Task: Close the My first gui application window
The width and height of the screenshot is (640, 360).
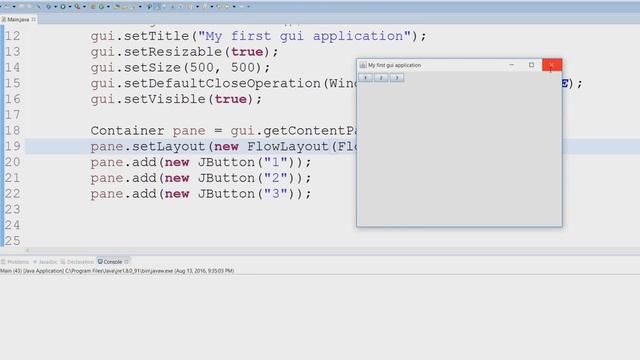Action: coord(552,65)
